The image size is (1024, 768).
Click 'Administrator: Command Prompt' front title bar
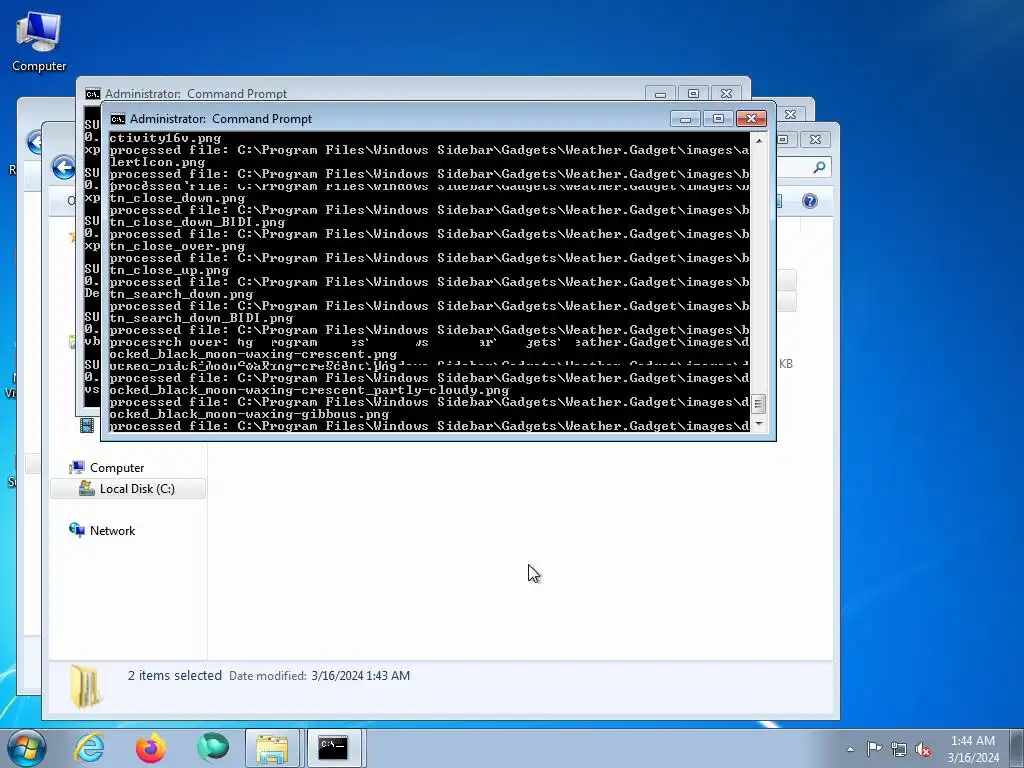click(x=221, y=119)
